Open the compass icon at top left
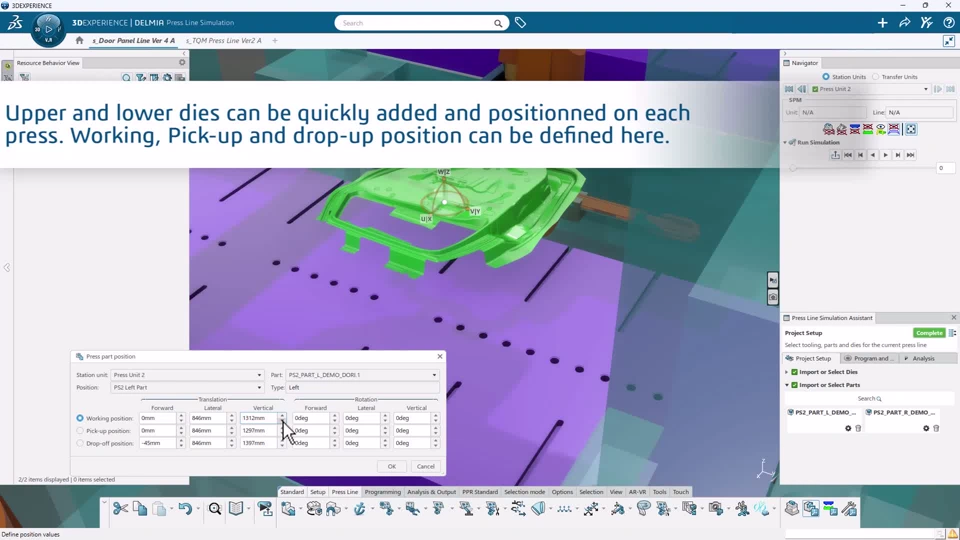960x540 pixels. coord(48,29)
